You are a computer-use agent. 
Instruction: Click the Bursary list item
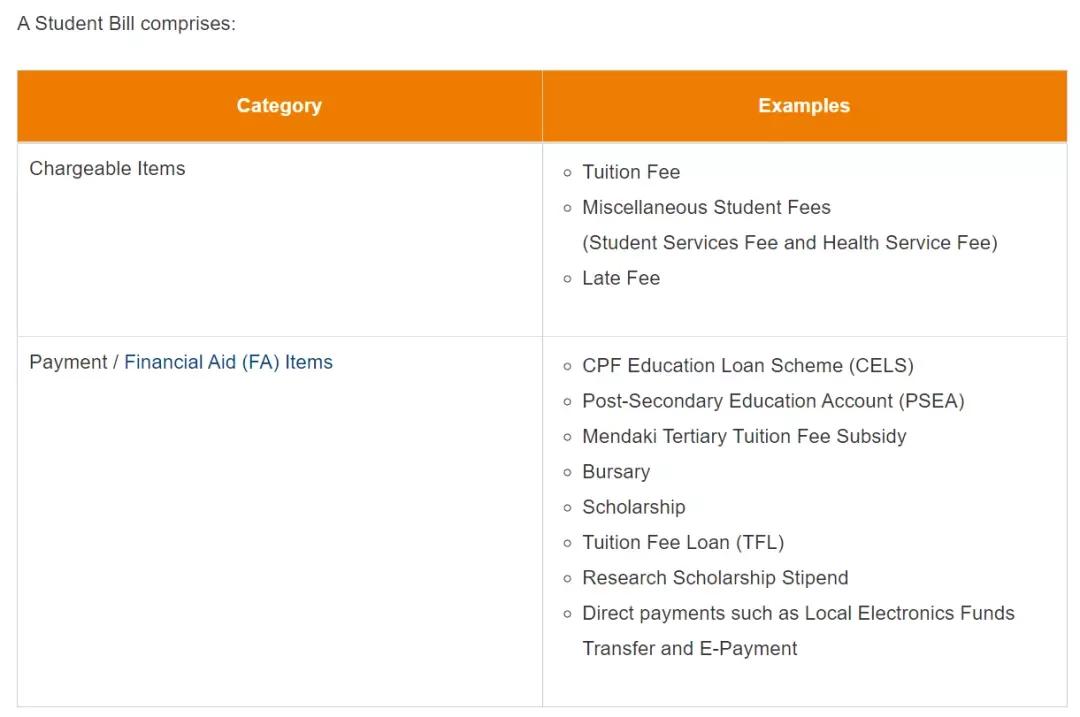616,472
